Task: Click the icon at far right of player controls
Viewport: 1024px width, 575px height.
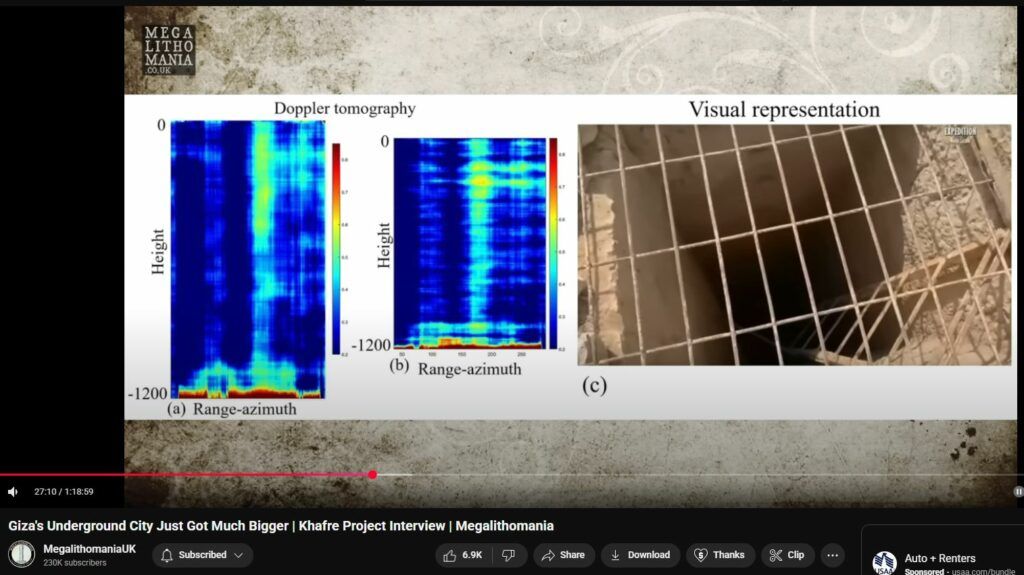Action: [1017, 491]
